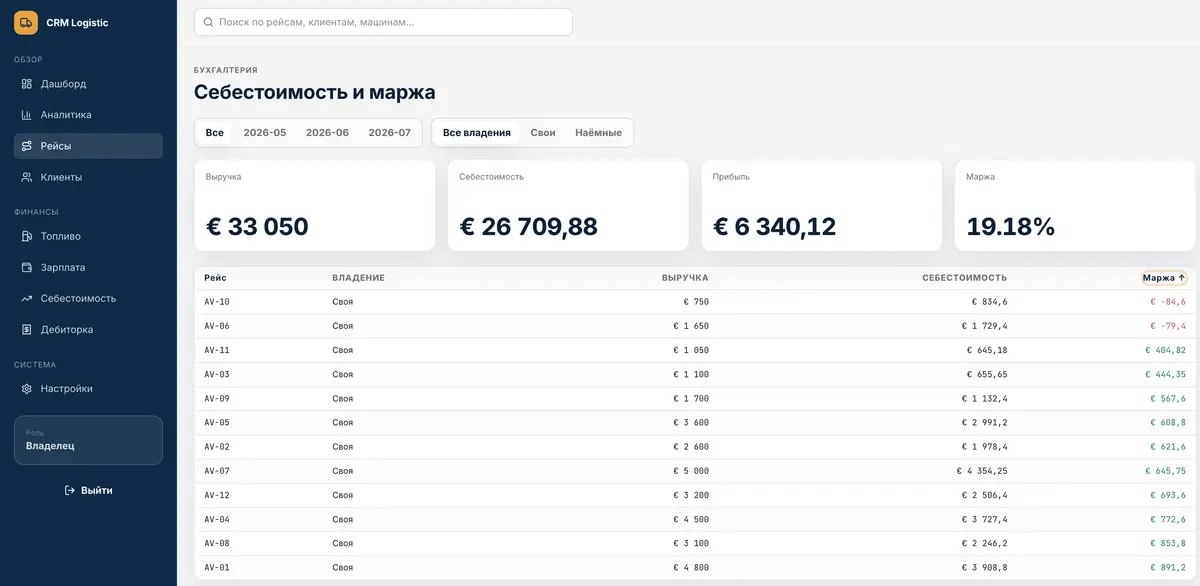Image resolution: width=1200 pixels, height=586 pixels.
Task: Navigate to Топливо finances
Action: point(88,236)
